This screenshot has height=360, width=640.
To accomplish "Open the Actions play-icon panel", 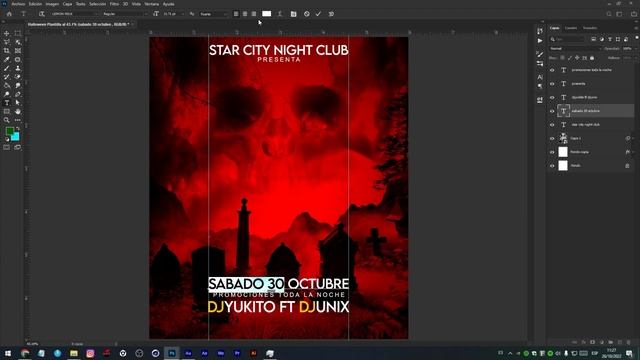I will pos(540,41).
